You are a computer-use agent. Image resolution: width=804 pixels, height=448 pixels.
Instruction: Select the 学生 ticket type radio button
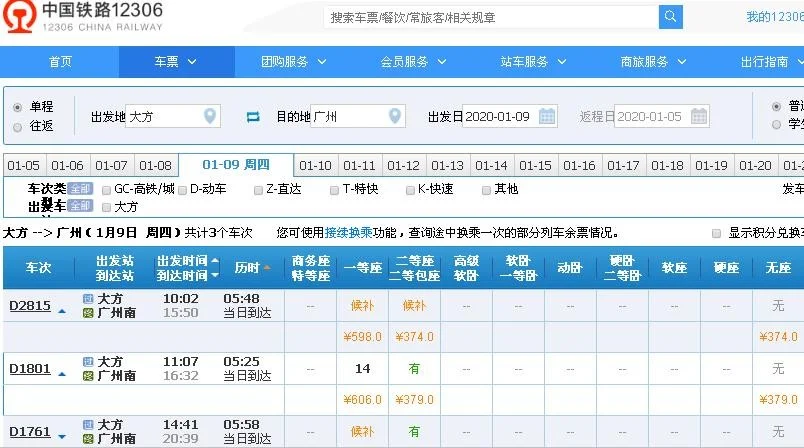coord(776,124)
